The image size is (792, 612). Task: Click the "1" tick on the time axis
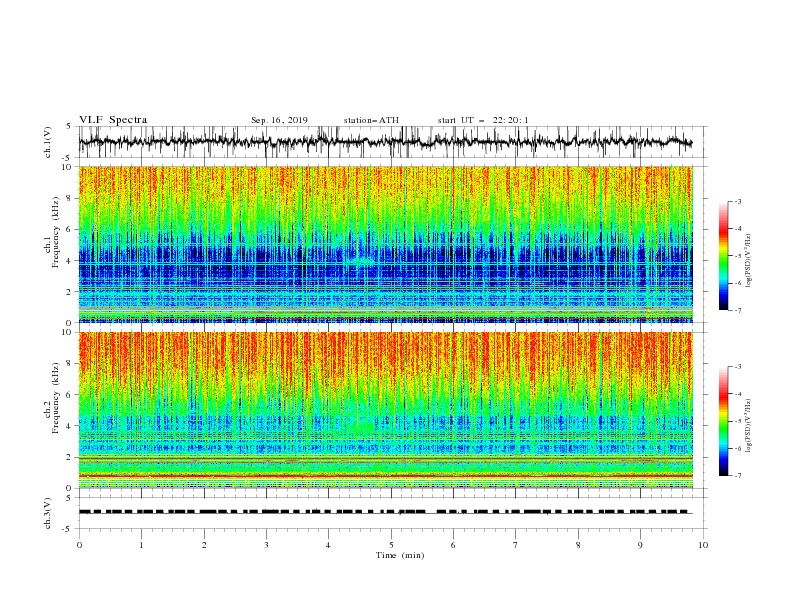141,545
